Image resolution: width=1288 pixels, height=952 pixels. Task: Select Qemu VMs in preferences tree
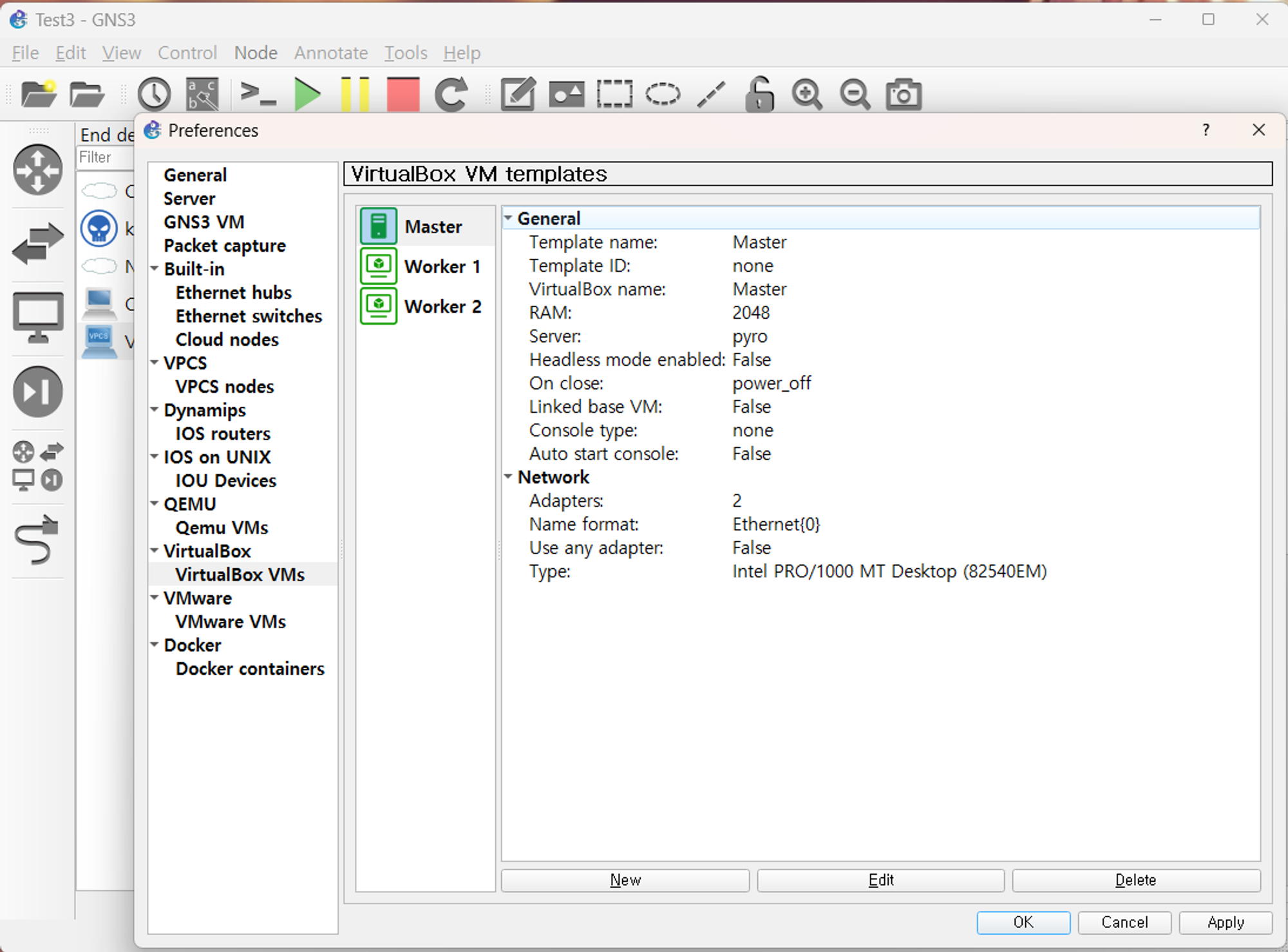(222, 528)
